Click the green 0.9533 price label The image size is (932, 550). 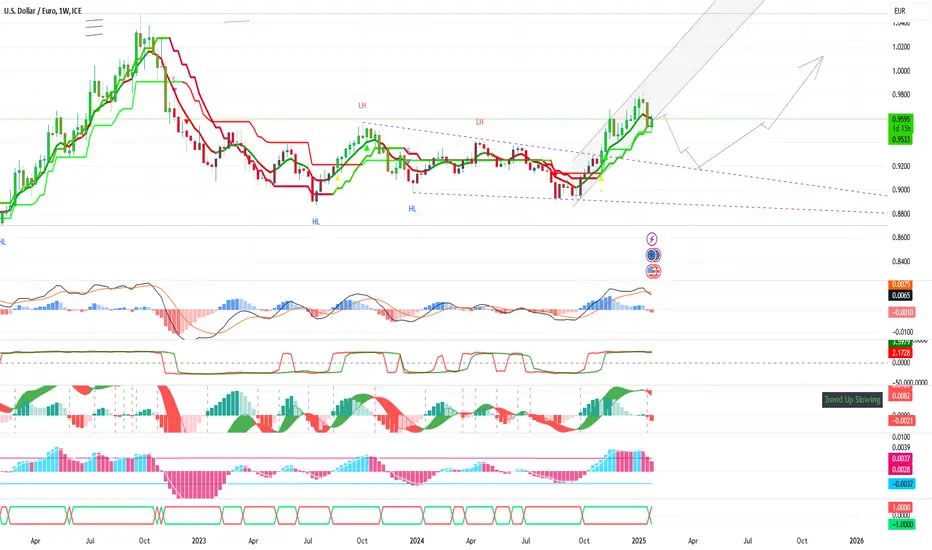point(901,139)
